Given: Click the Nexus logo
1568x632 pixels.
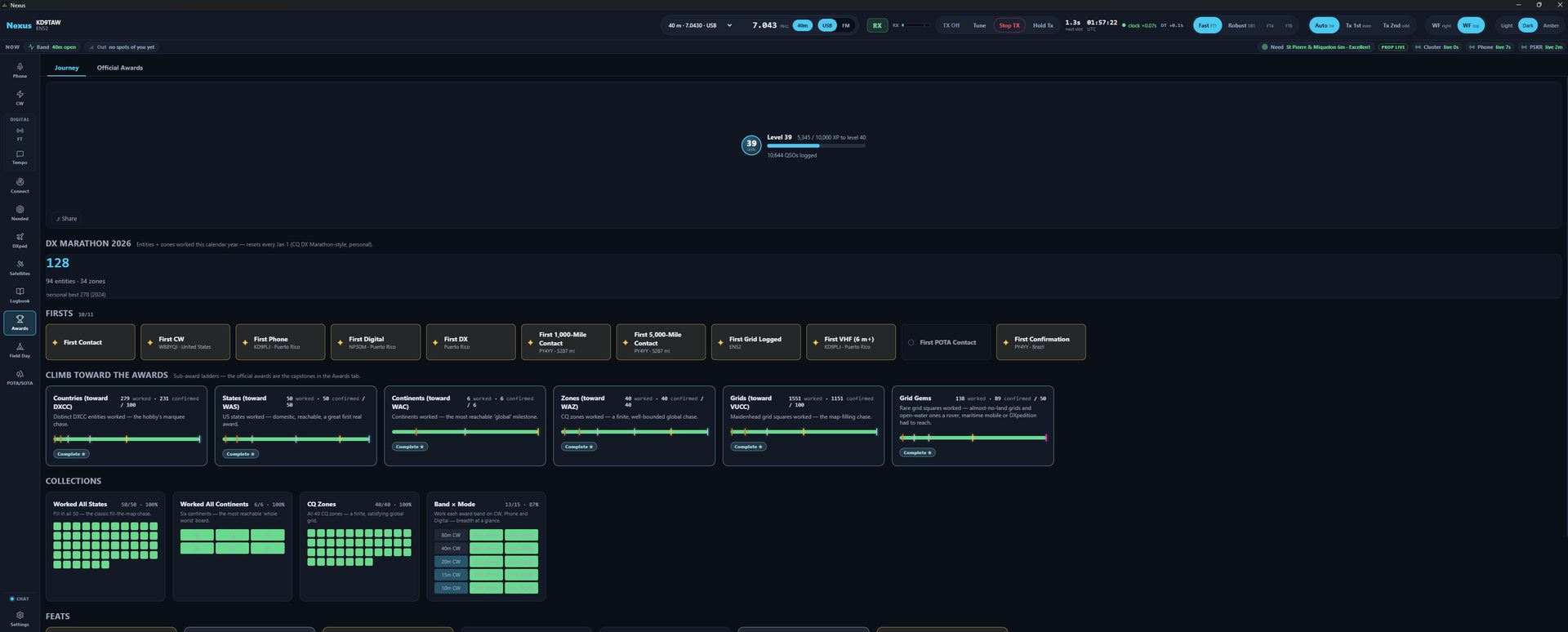Looking at the screenshot, I should coord(19,25).
